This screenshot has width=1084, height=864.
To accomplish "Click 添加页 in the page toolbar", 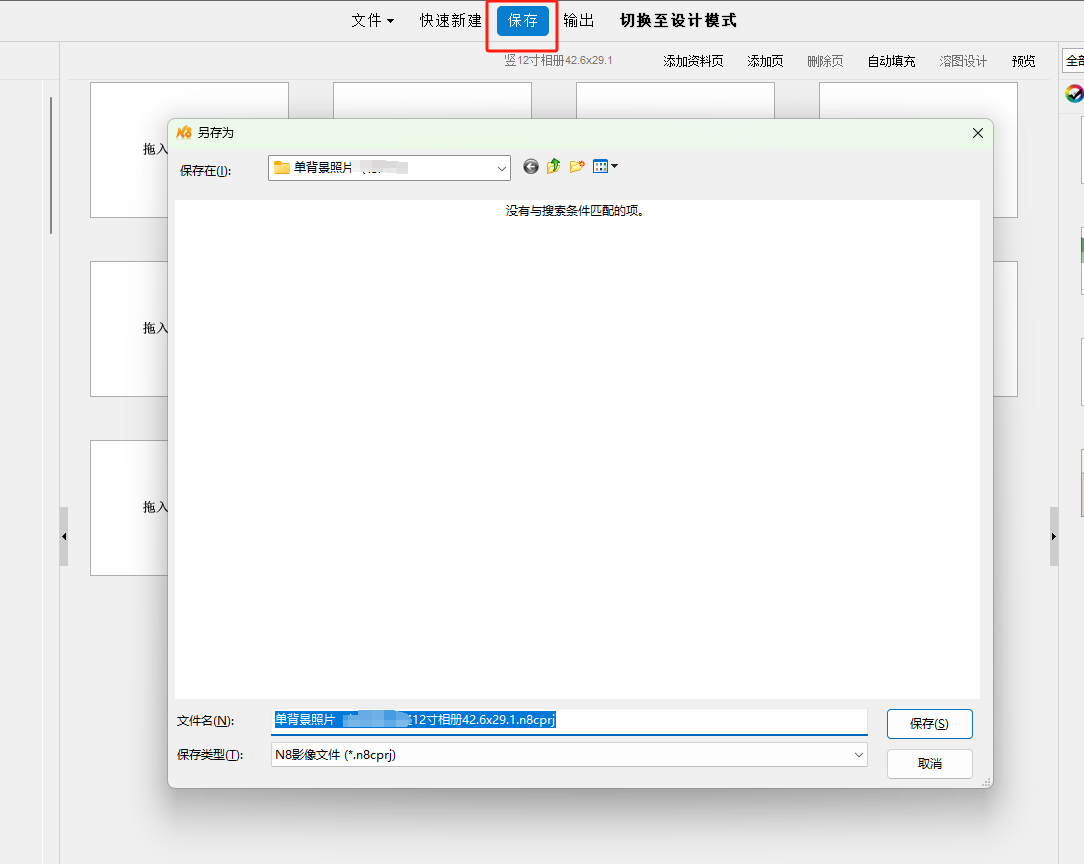I will (765, 61).
